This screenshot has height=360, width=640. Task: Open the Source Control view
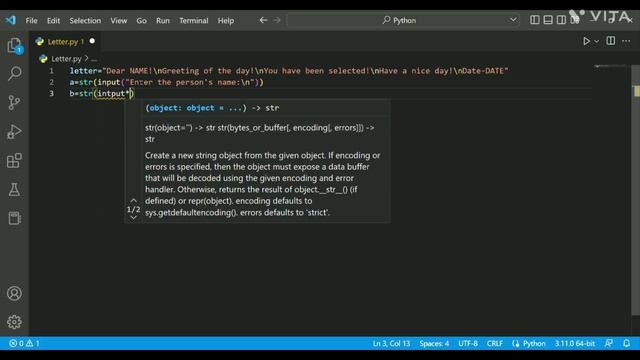coord(14,102)
